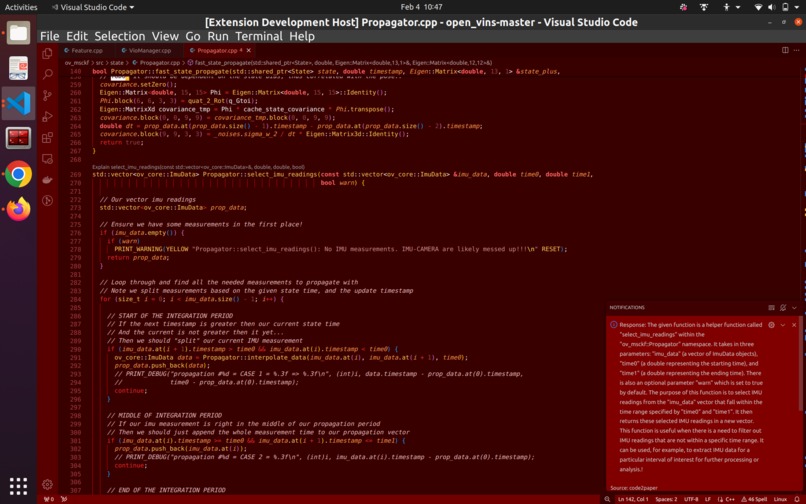Open the 46 Spell status item
The width and height of the screenshot is (806, 504).
[754, 499]
